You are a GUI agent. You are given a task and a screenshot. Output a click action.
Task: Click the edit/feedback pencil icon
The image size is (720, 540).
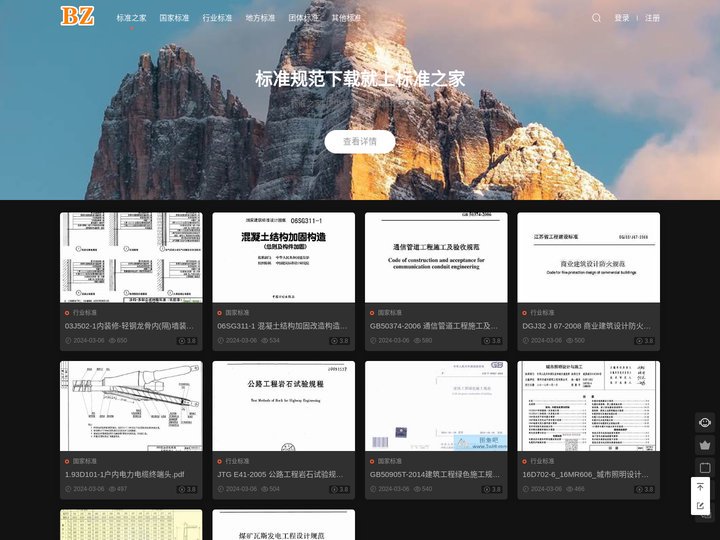pyautogui.click(x=700, y=506)
